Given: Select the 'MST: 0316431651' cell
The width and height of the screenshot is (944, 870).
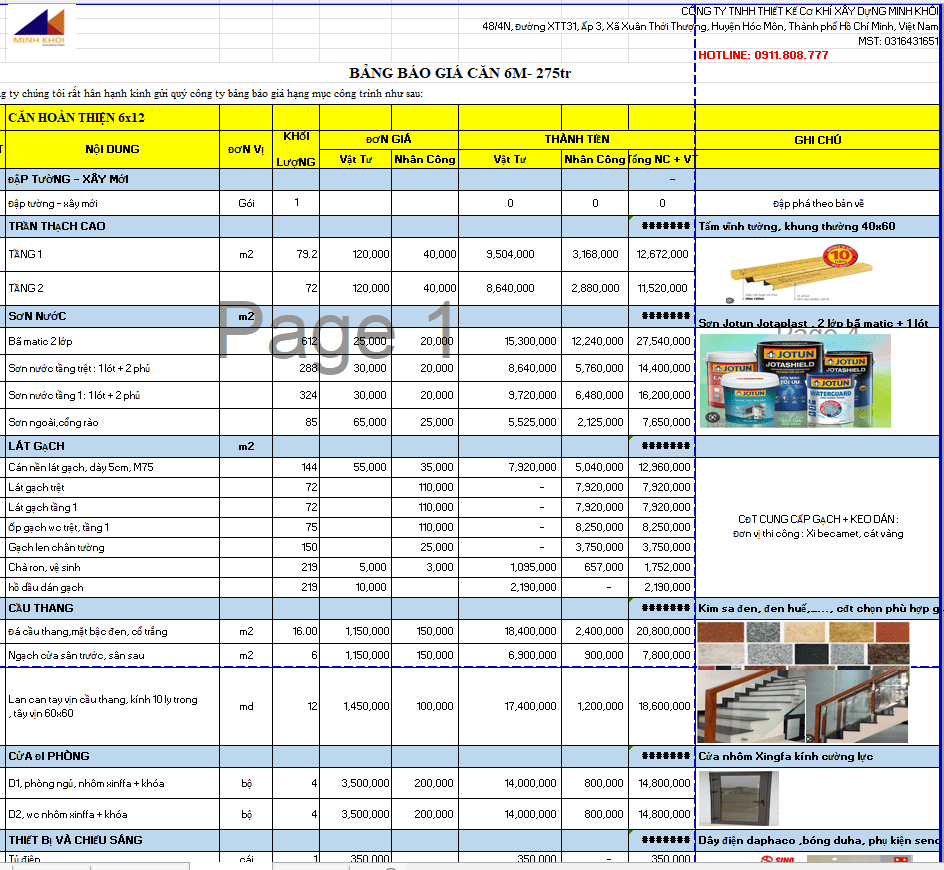Looking at the screenshot, I should [x=898, y=42].
